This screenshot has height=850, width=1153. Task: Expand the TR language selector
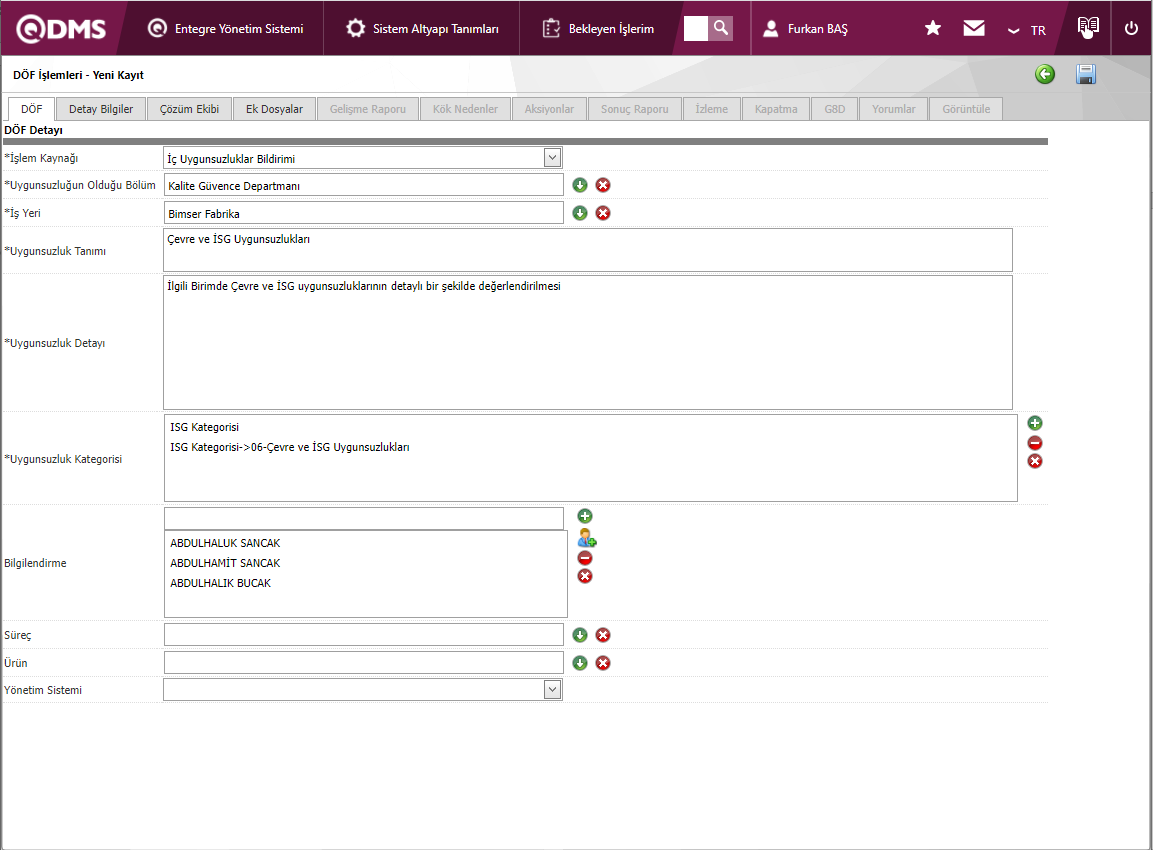[1027, 30]
